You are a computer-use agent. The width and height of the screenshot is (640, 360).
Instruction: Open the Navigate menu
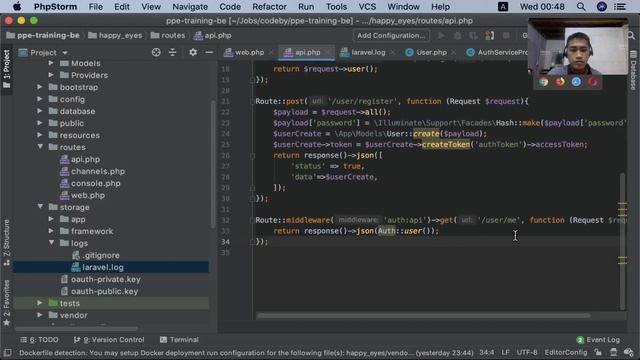coord(190,7)
